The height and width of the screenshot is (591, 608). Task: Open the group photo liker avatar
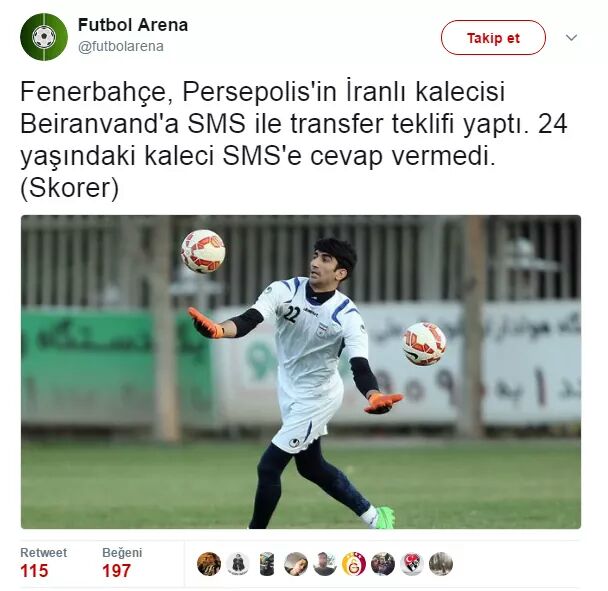(383, 563)
